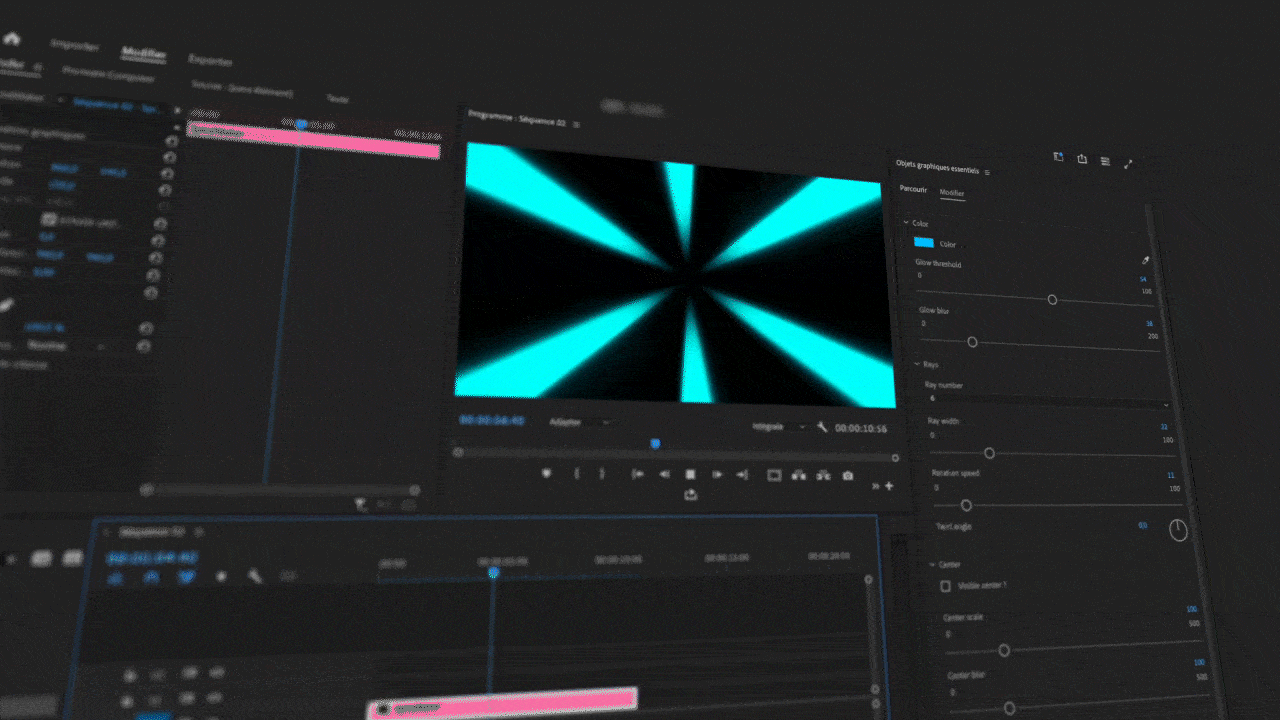Click the cyan Color swatch
The image size is (1280, 720).
point(924,243)
